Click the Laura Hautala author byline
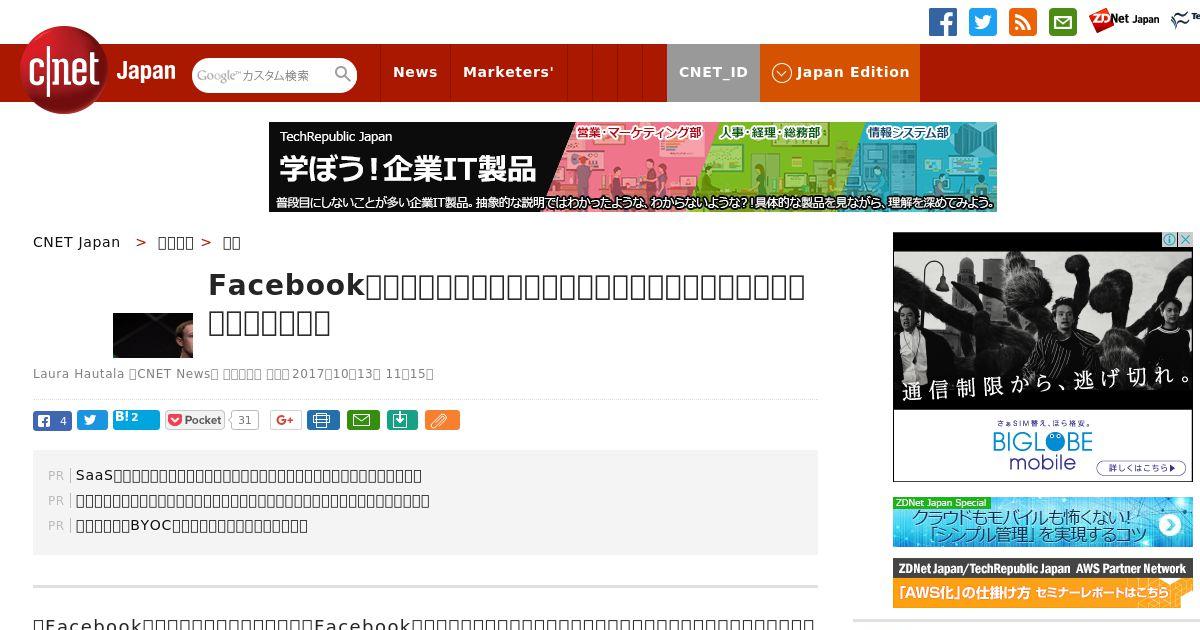1200x630 pixels. 78,374
